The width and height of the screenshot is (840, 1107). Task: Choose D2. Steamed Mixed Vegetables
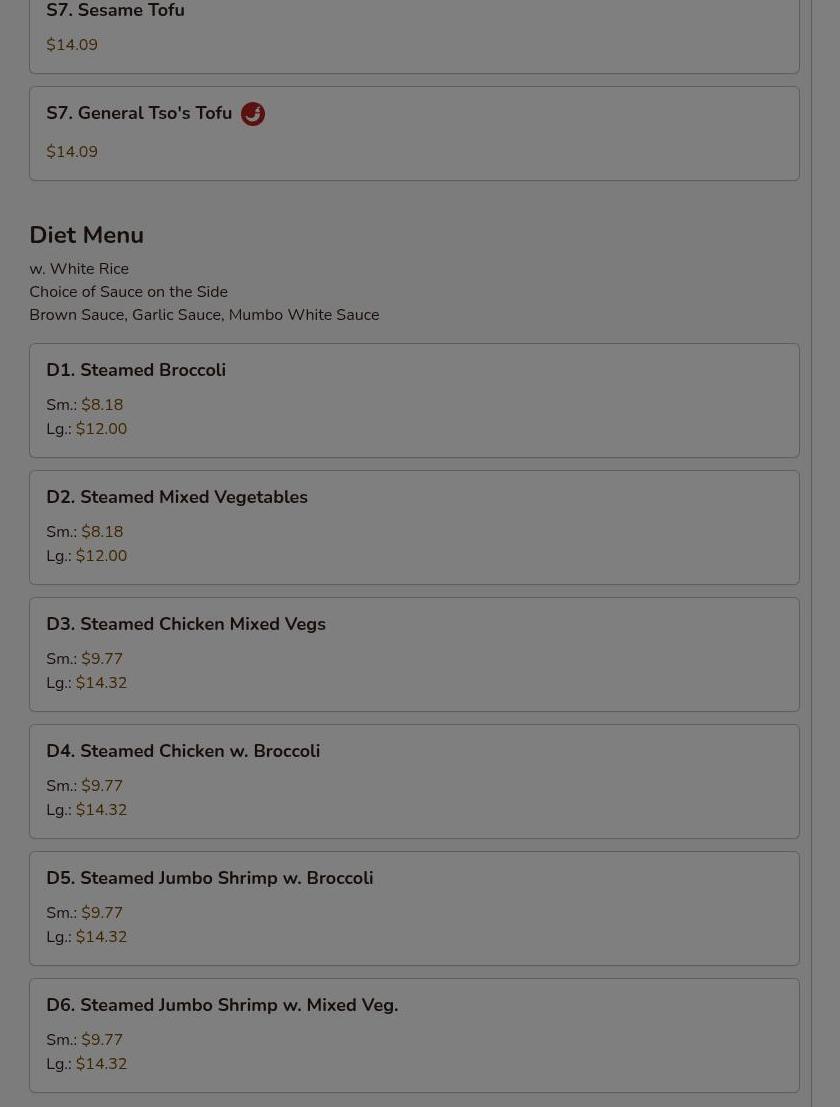pyautogui.click(x=414, y=527)
